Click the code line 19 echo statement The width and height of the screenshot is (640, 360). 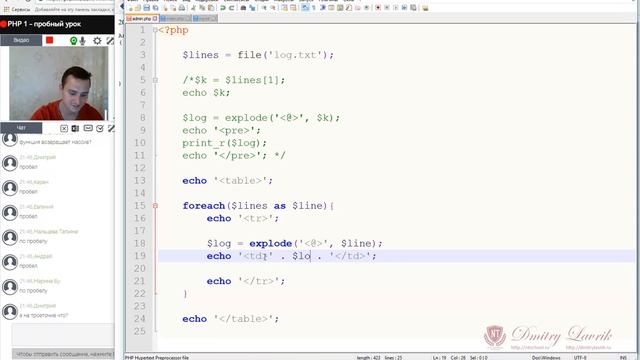click(291, 256)
